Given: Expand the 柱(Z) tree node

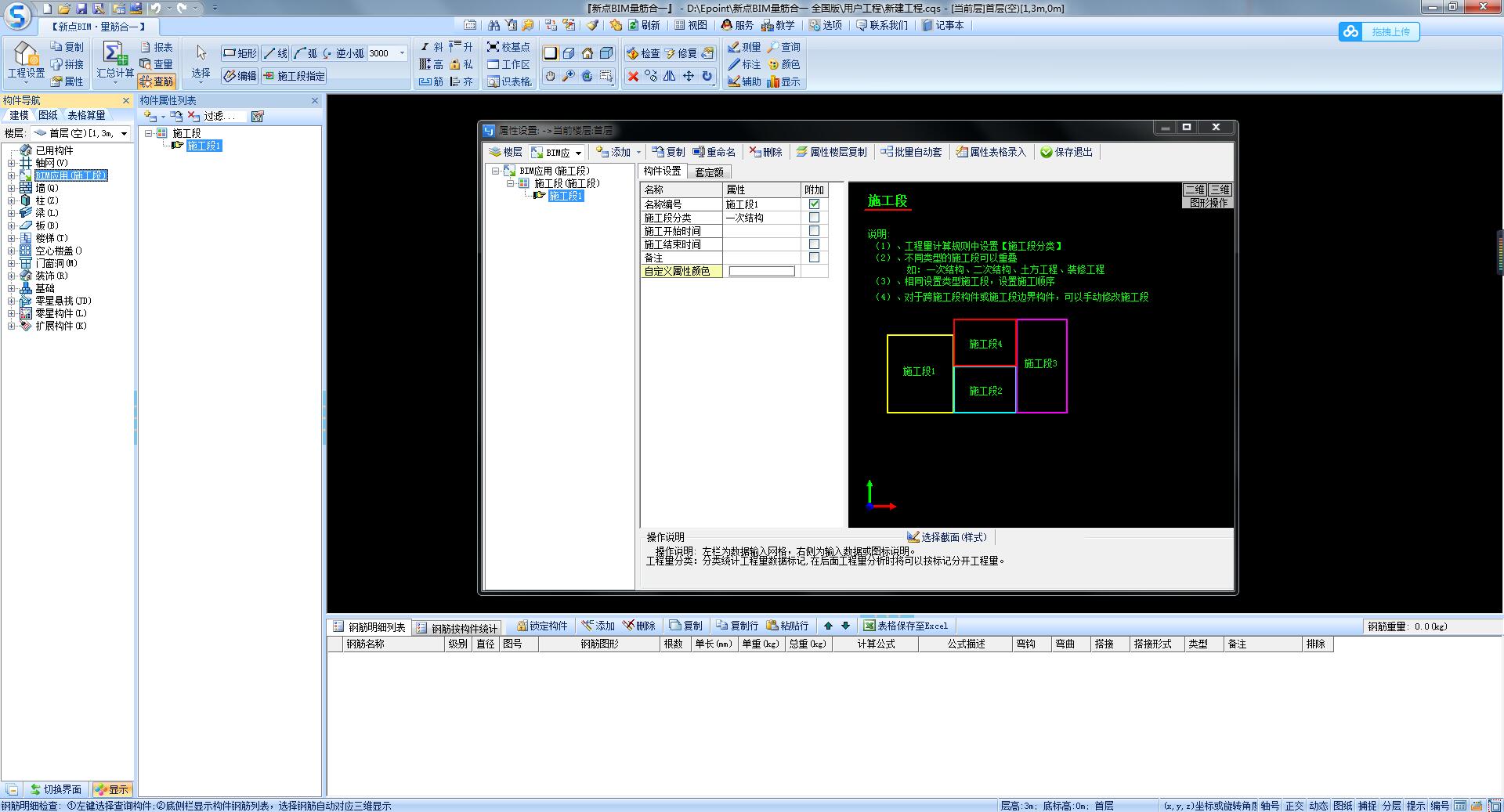Looking at the screenshot, I should (11, 200).
